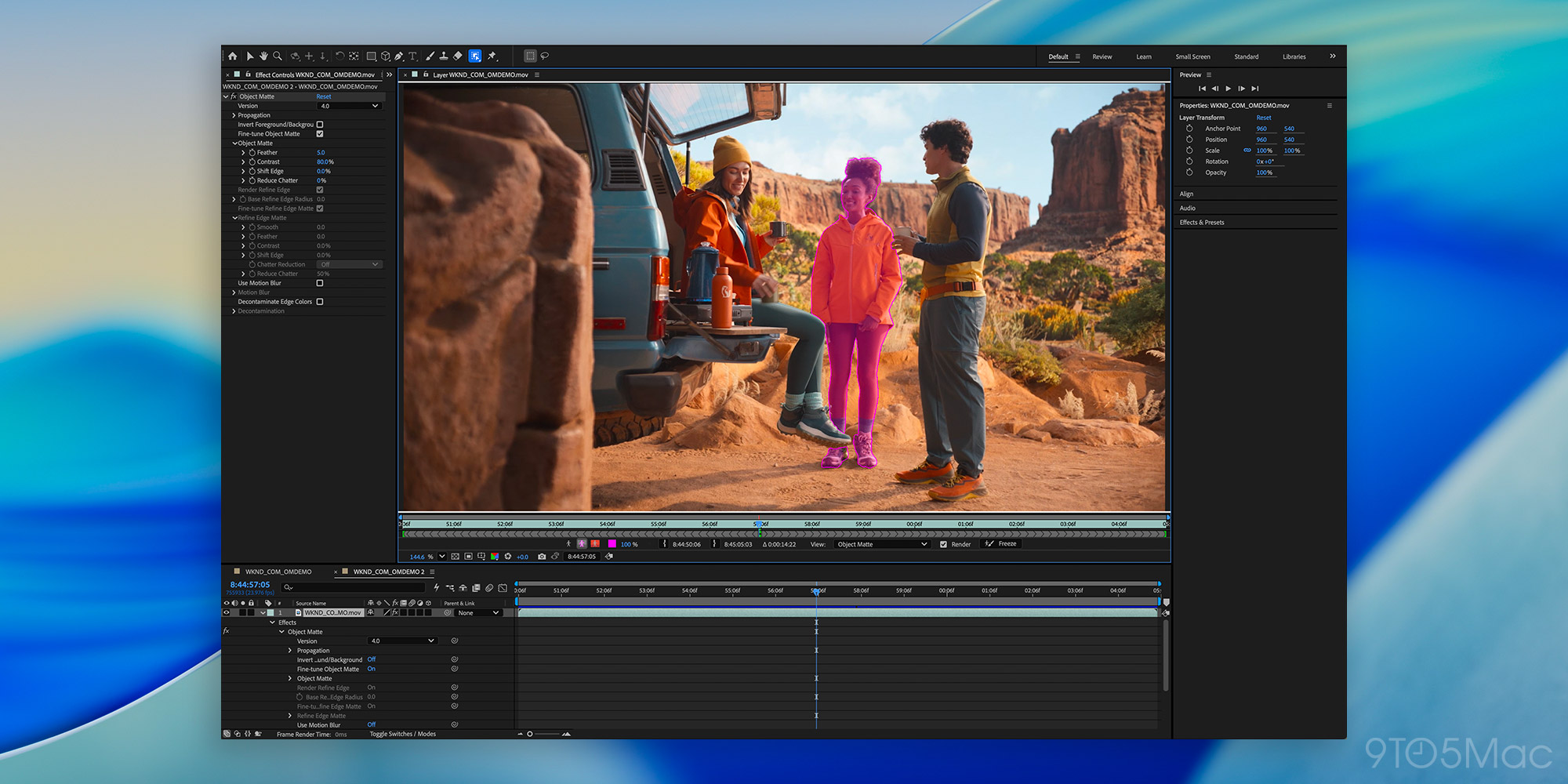Viewport: 1568px width, 784px height.
Task: Switch to the Small Screen workspace
Action: (x=1192, y=56)
